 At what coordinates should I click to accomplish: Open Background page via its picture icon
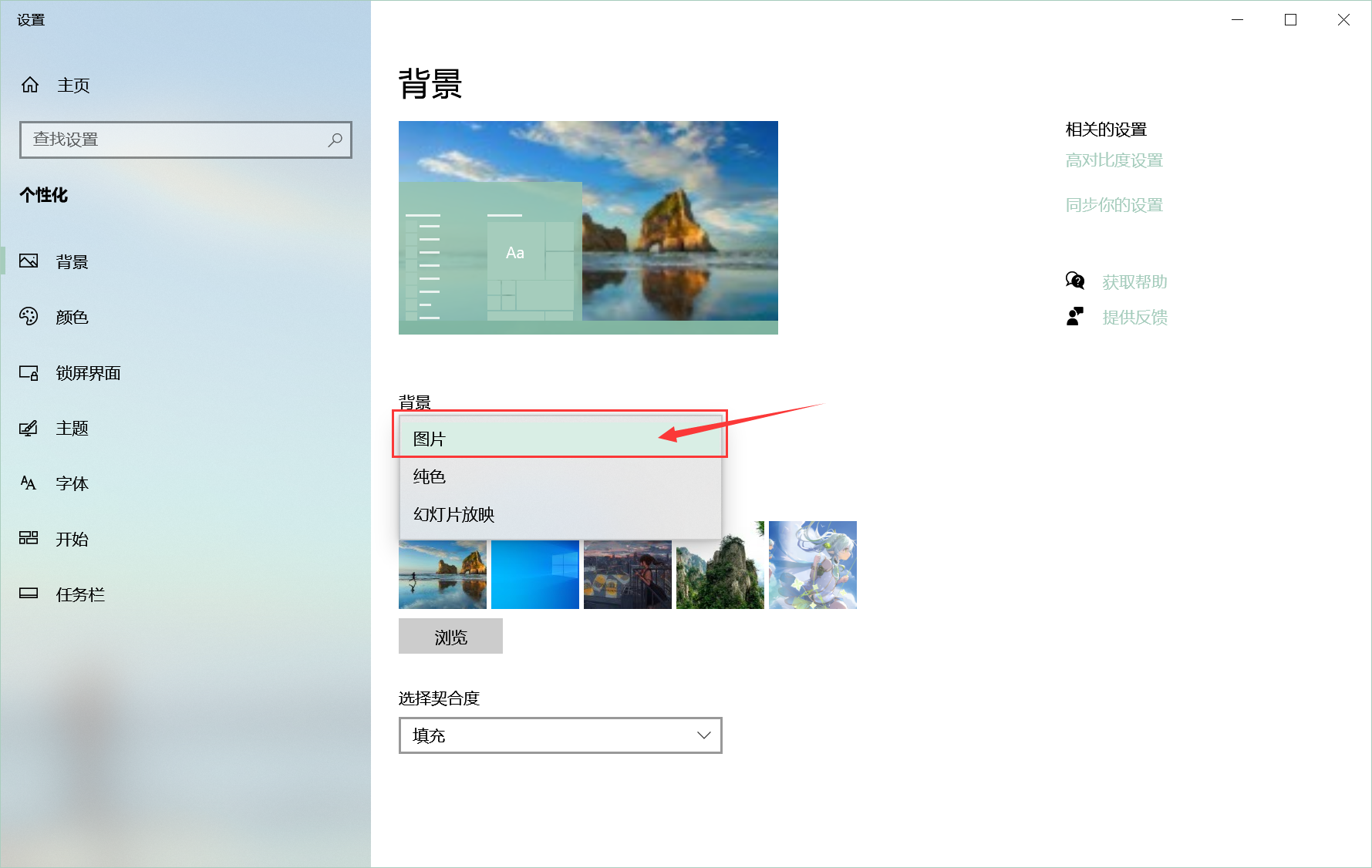point(29,261)
